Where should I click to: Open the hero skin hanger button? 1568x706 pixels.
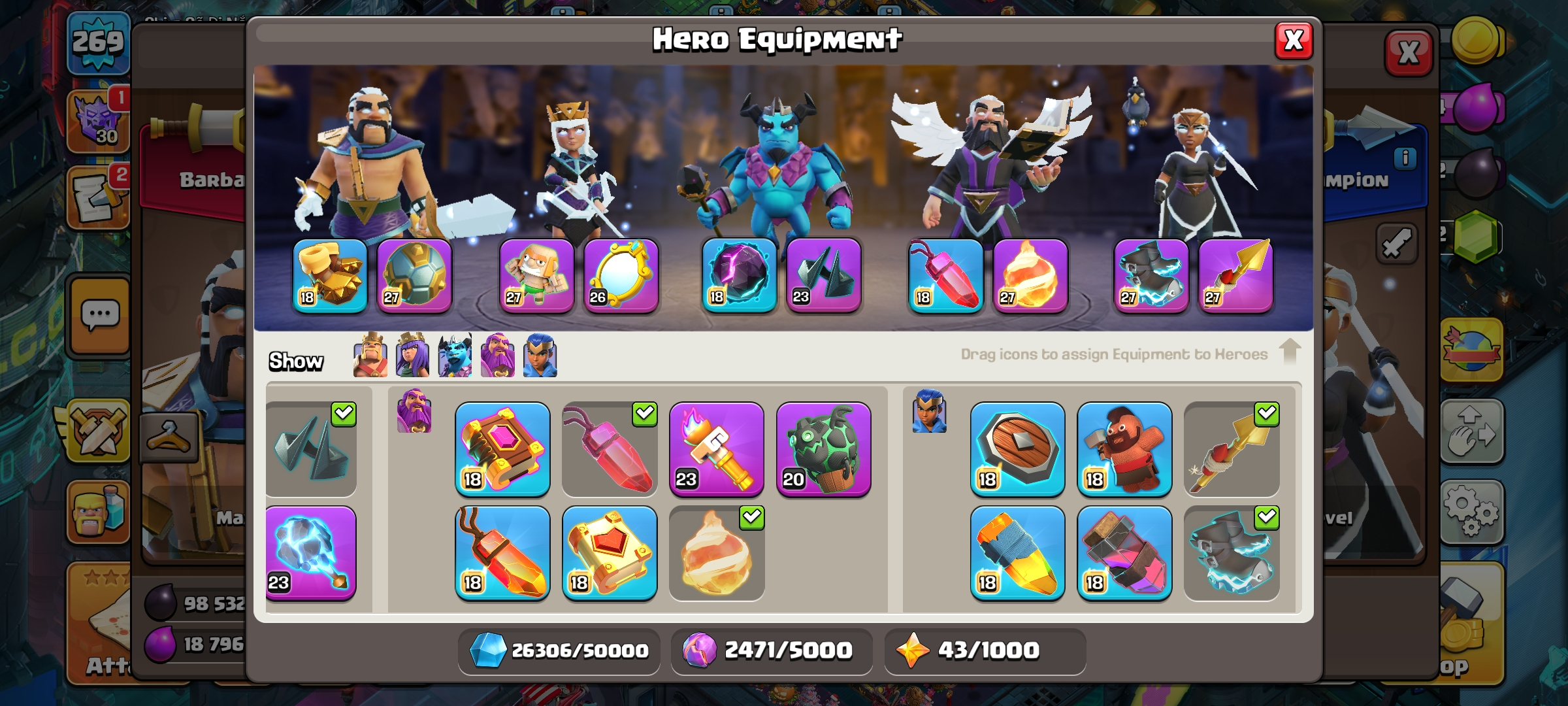coord(169,437)
